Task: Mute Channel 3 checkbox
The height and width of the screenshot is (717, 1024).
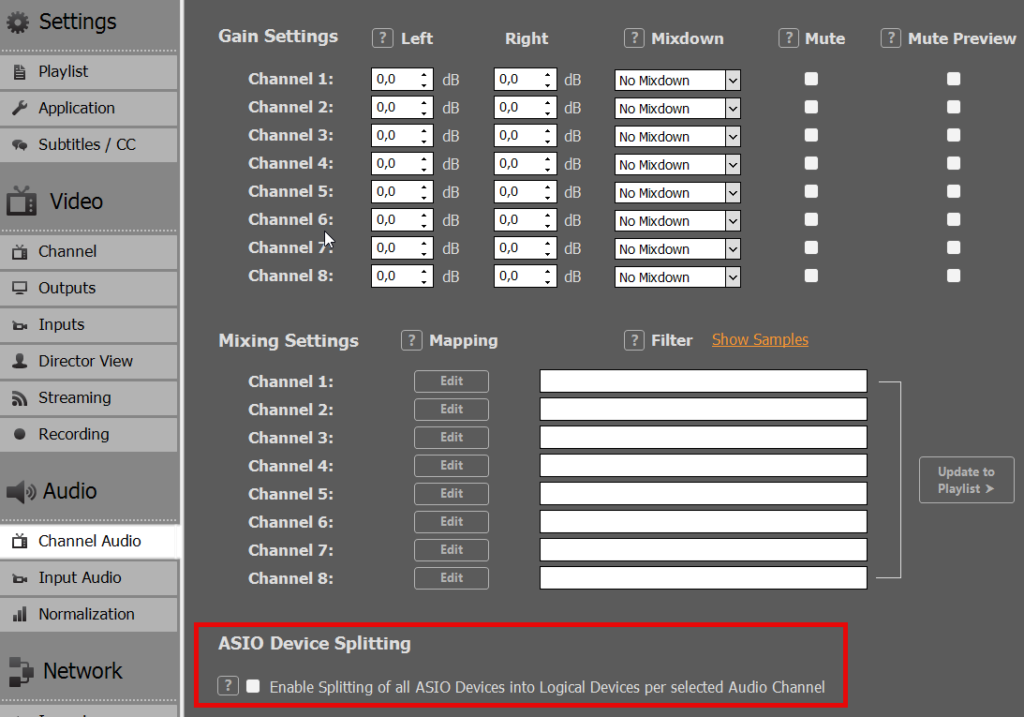Action: pyautogui.click(x=811, y=135)
